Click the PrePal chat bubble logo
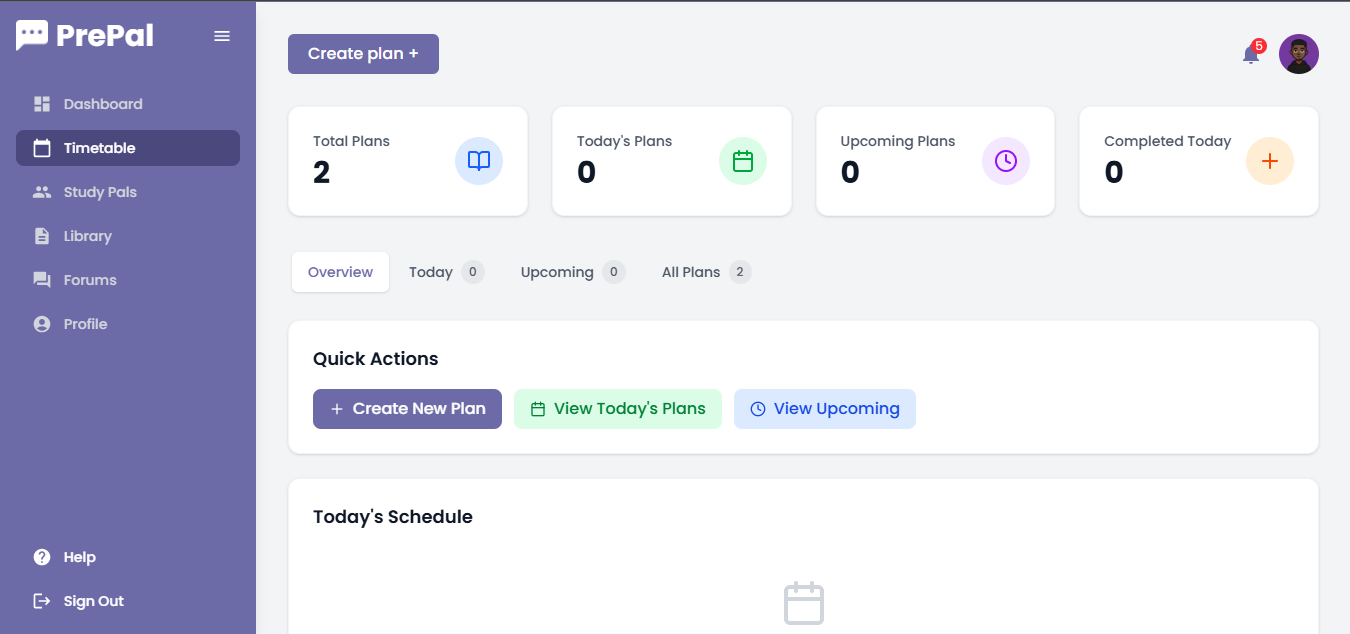The width and height of the screenshot is (1350, 634). 32,36
